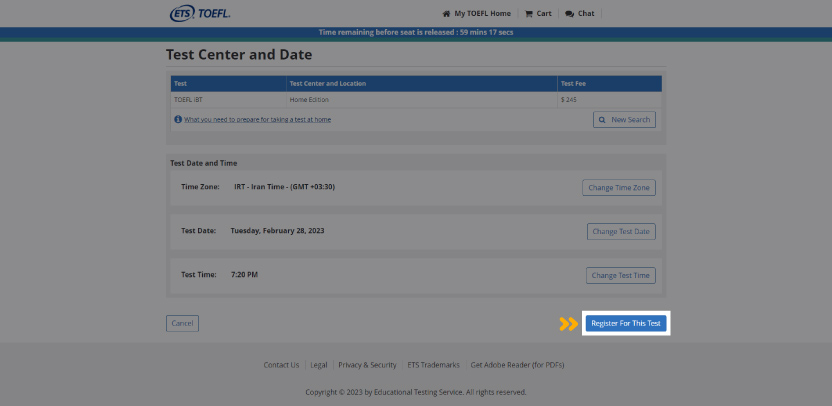The image size is (832, 406).
Task: Select the $ 245 test fee cell
Action: pos(610,99)
